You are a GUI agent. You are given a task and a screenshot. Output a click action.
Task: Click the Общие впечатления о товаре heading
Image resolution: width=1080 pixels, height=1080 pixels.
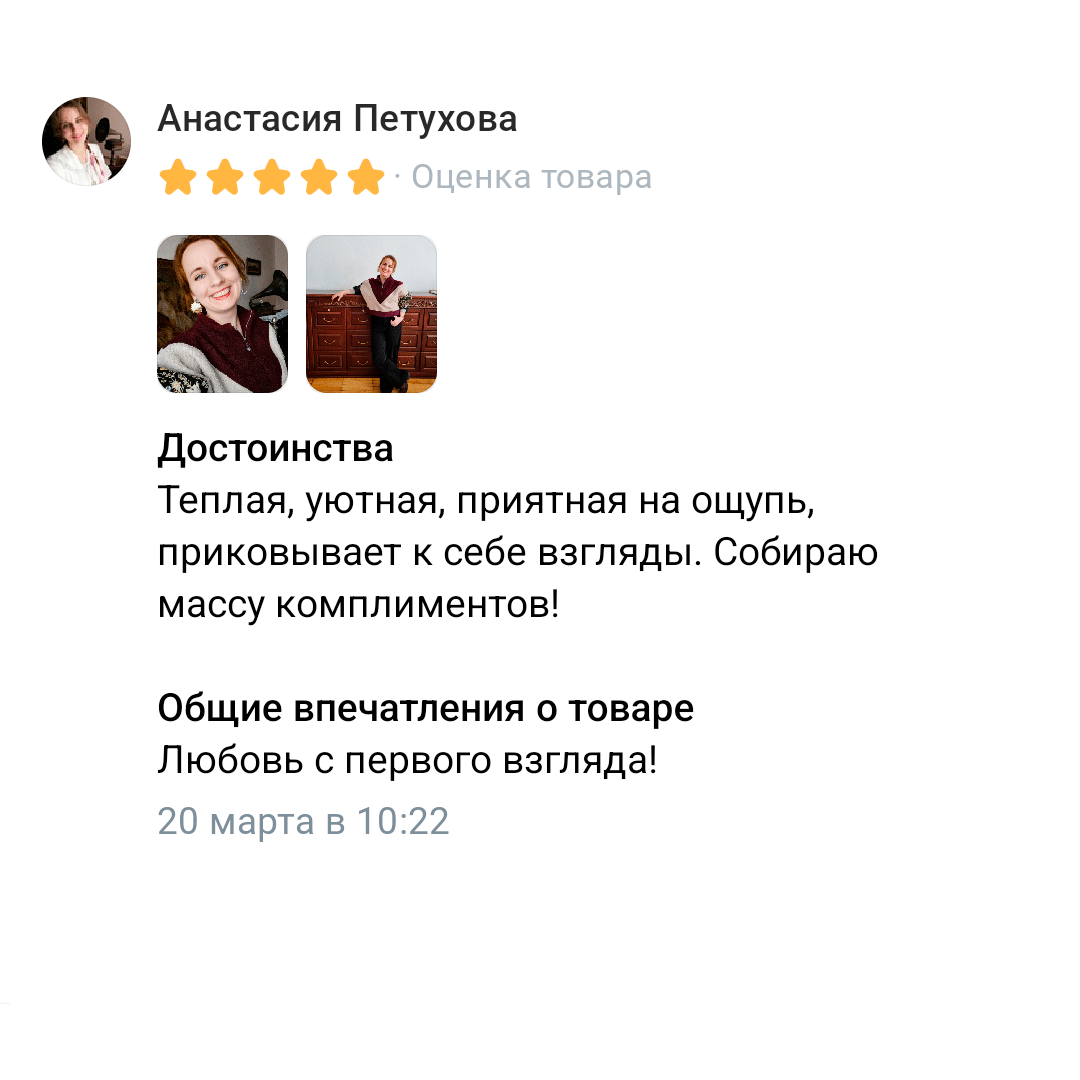(426, 708)
